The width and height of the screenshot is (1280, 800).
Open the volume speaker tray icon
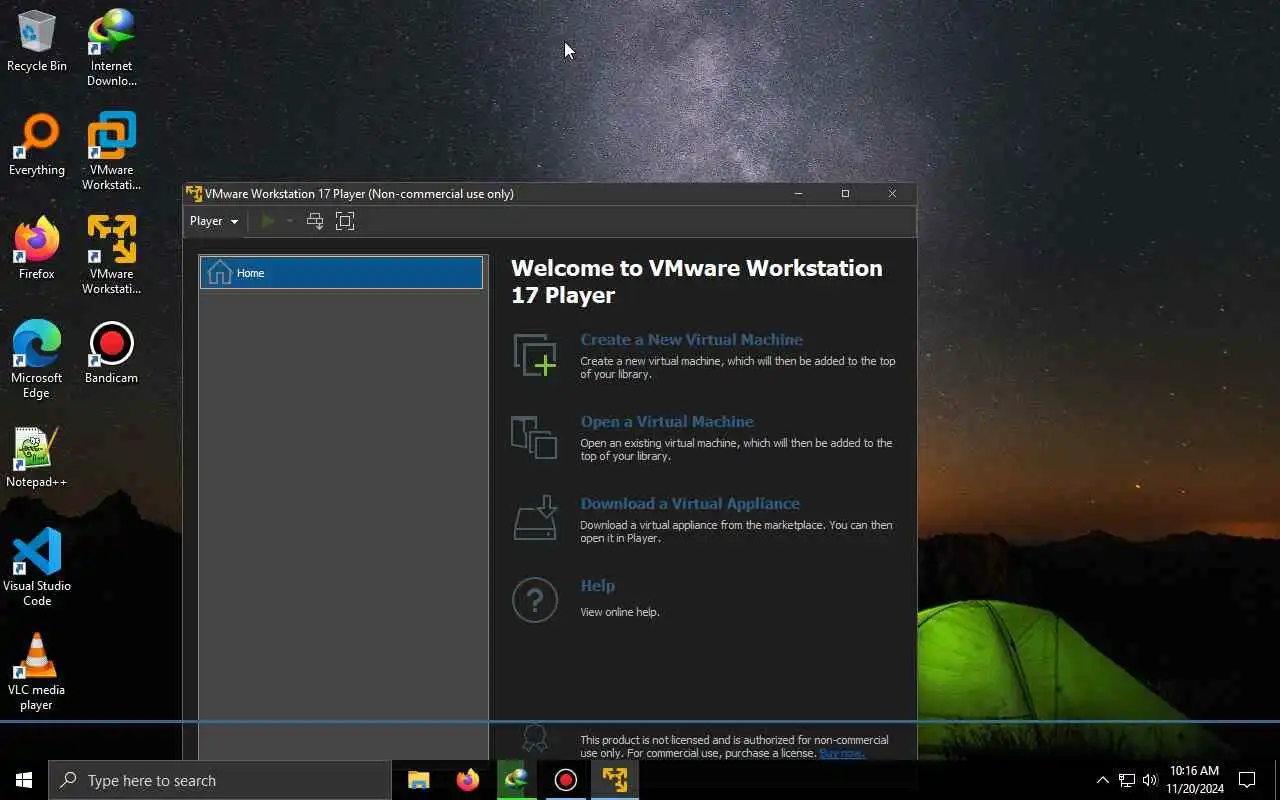[x=1150, y=780]
